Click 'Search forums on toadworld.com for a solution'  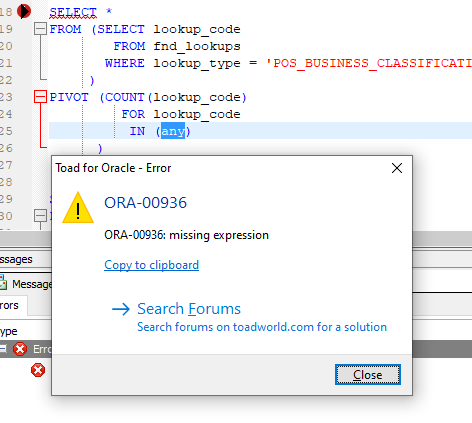click(x=262, y=327)
